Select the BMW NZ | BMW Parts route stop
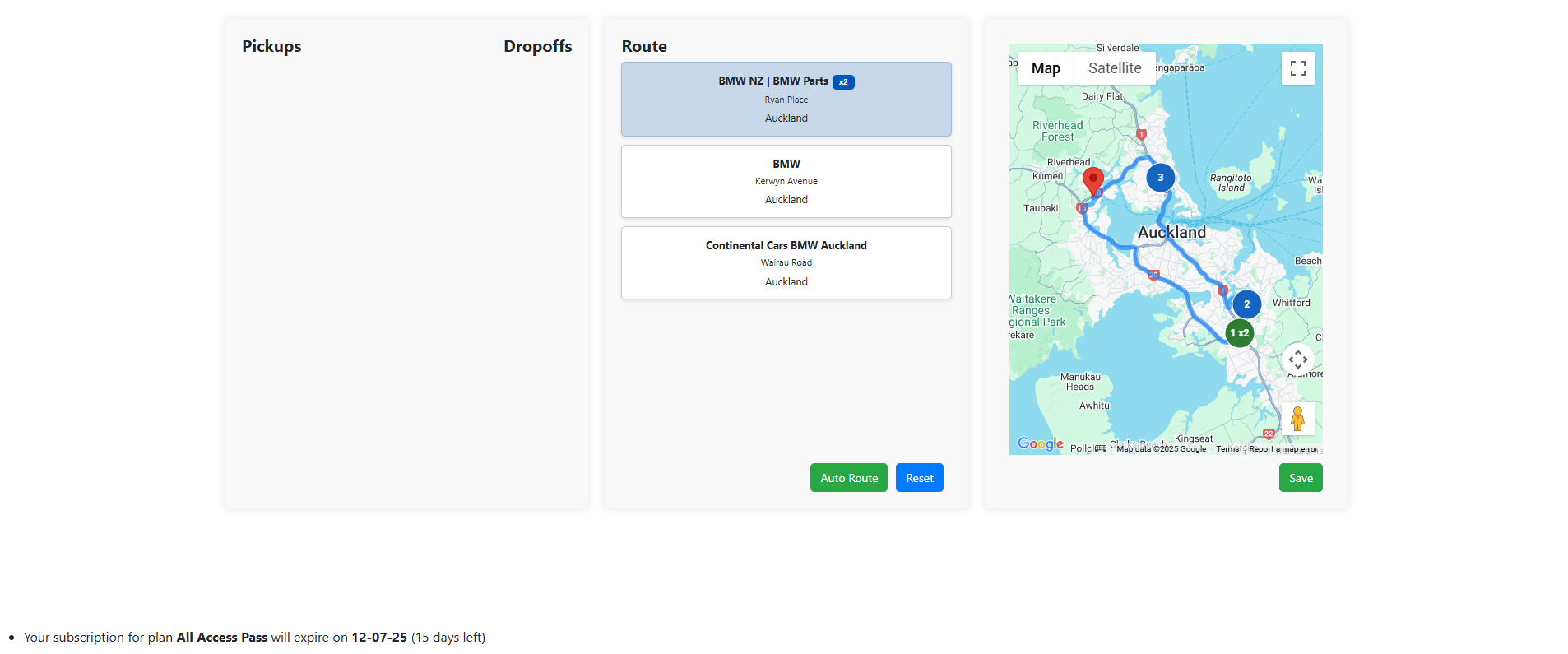The width and height of the screenshot is (1568, 654). pos(786,99)
